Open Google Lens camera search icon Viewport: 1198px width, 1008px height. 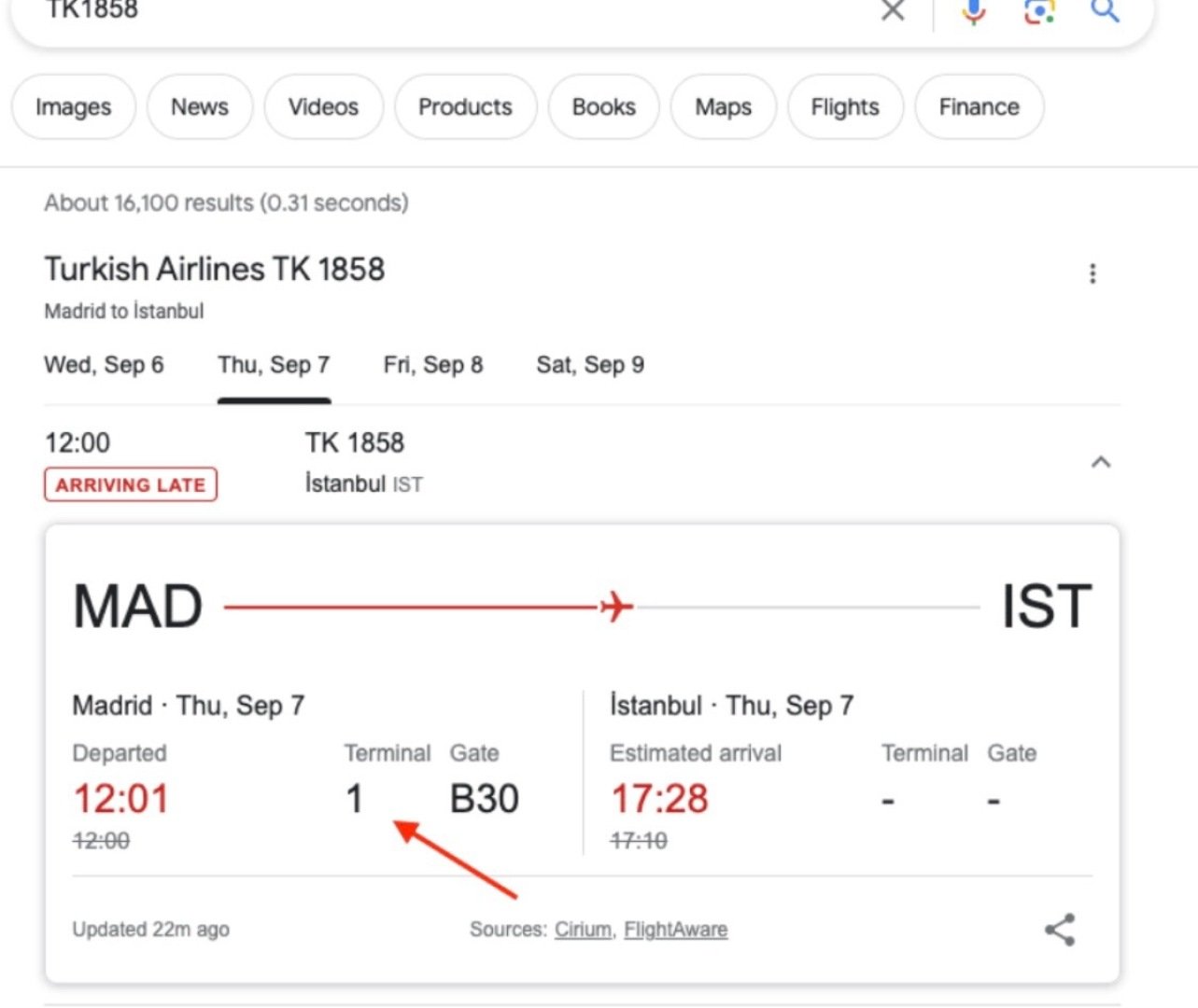point(1039,10)
